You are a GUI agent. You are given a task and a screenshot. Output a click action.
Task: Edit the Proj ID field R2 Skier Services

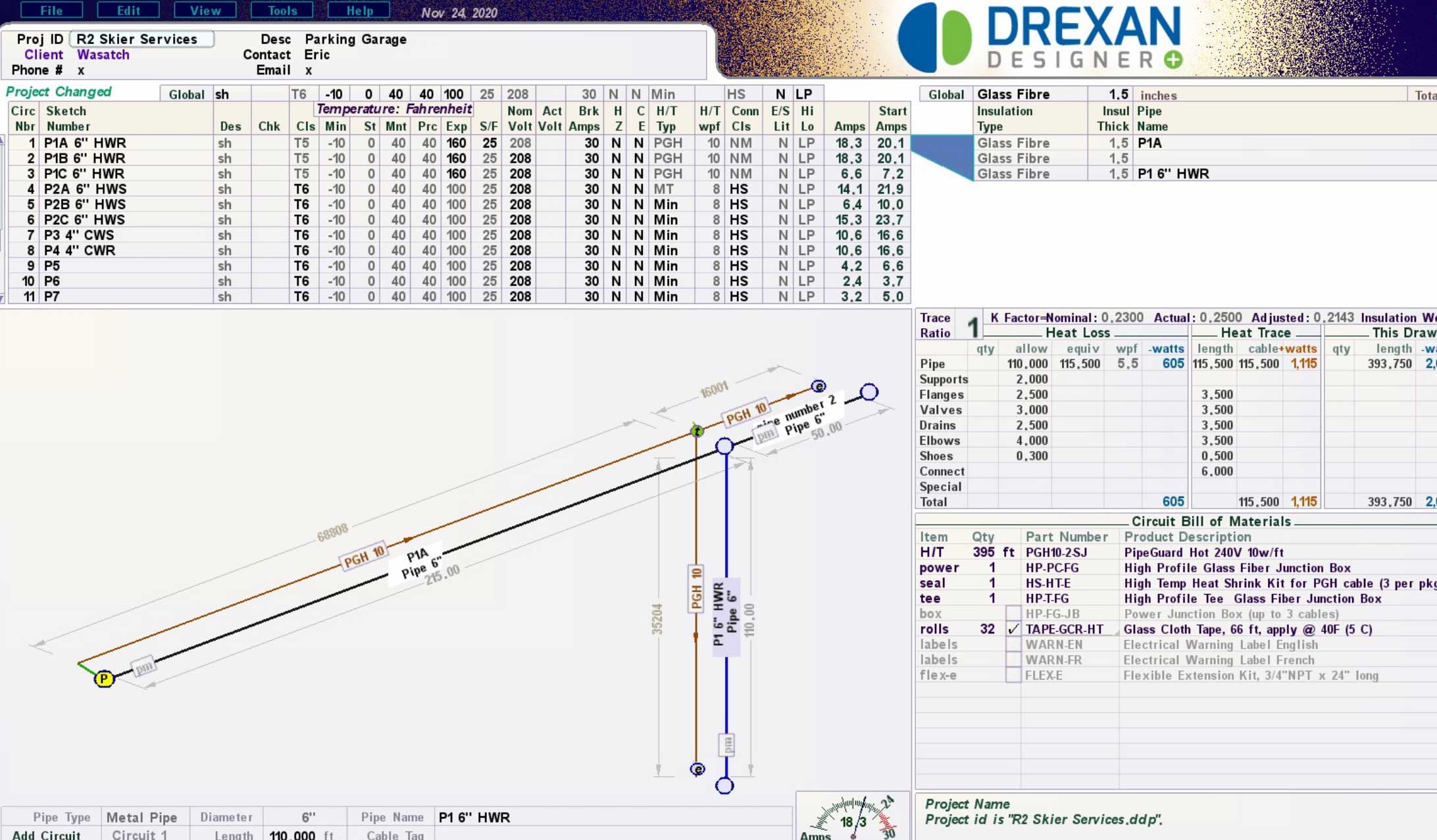[x=141, y=39]
